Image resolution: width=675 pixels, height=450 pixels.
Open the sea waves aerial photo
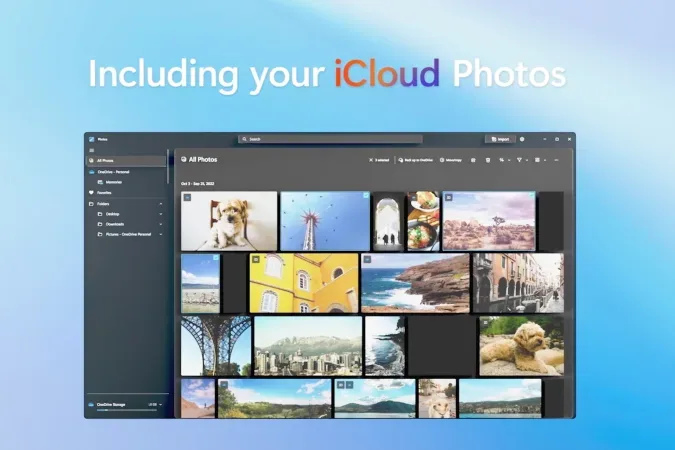click(385, 346)
